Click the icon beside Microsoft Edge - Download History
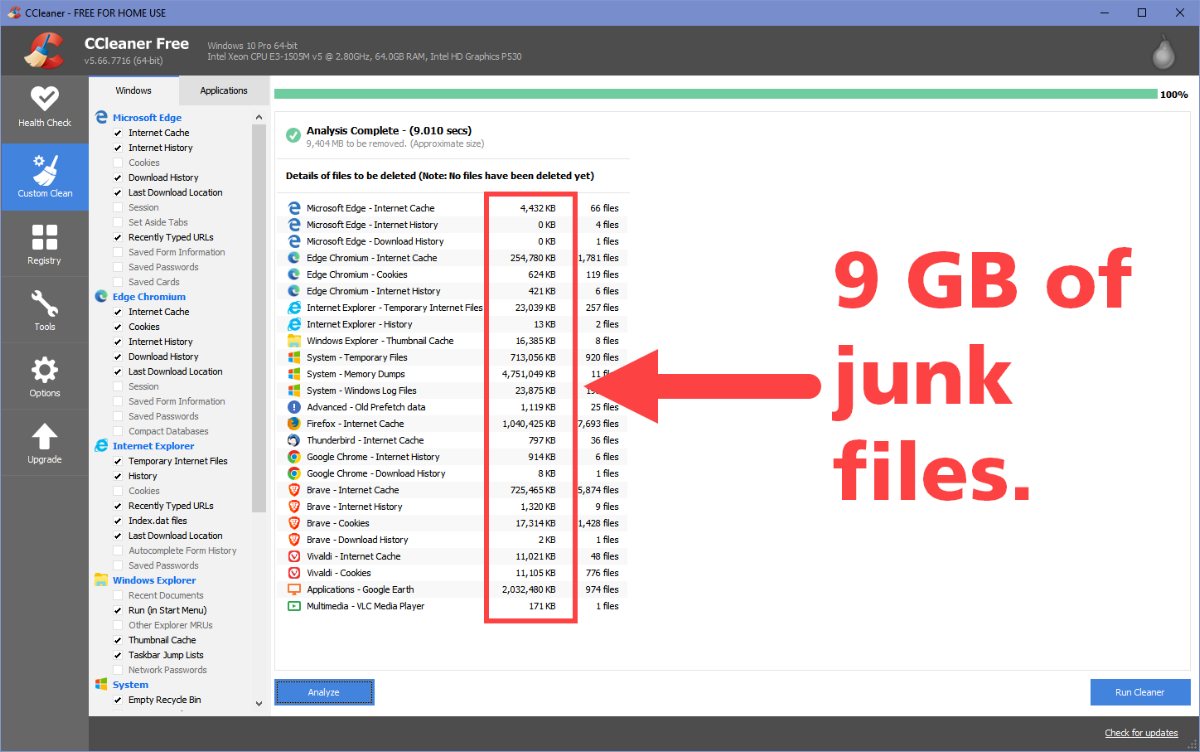This screenshot has height=752, width=1200. (294, 241)
